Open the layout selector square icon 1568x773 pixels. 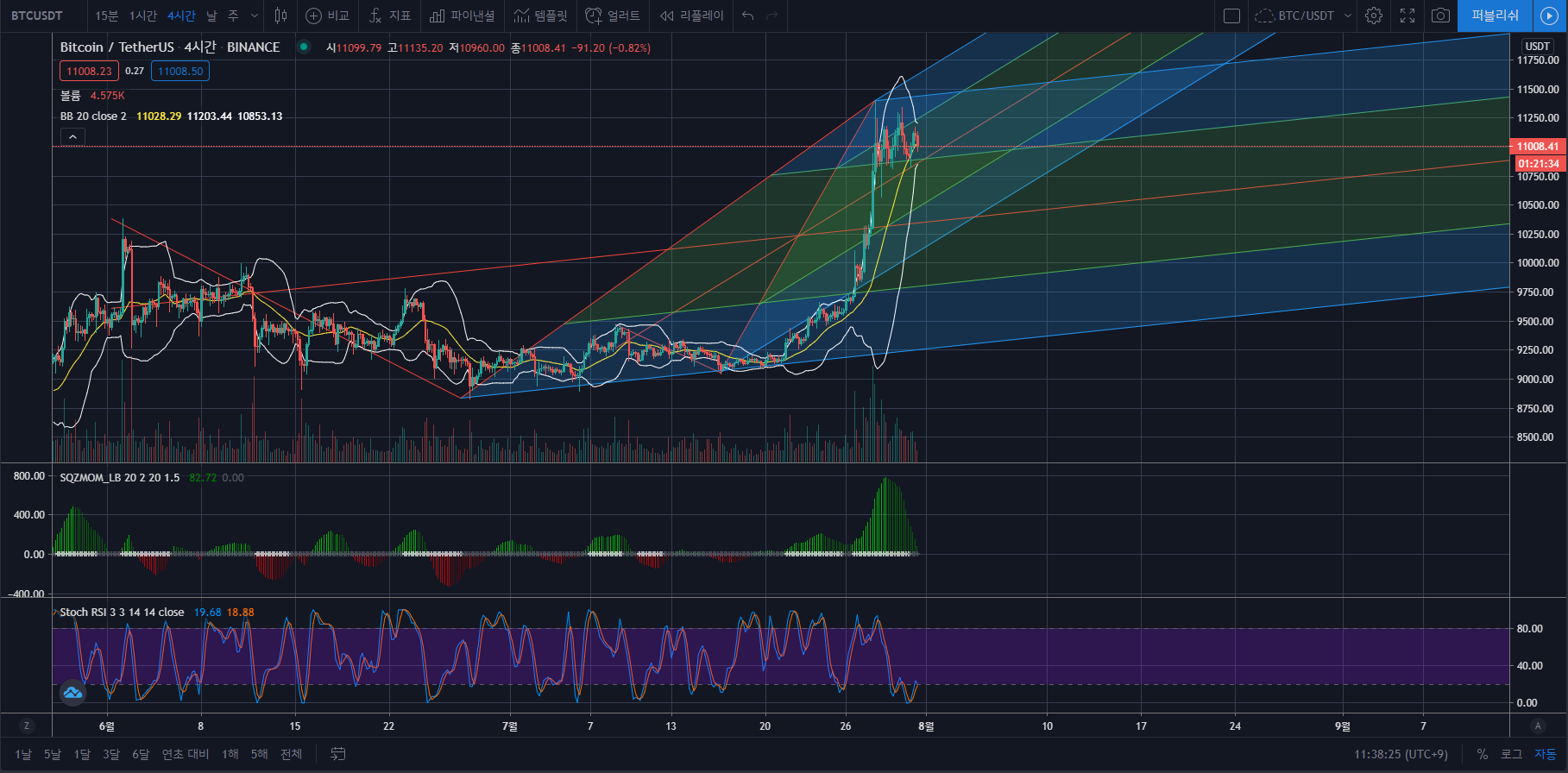pyautogui.click(x=1232, y=16)
